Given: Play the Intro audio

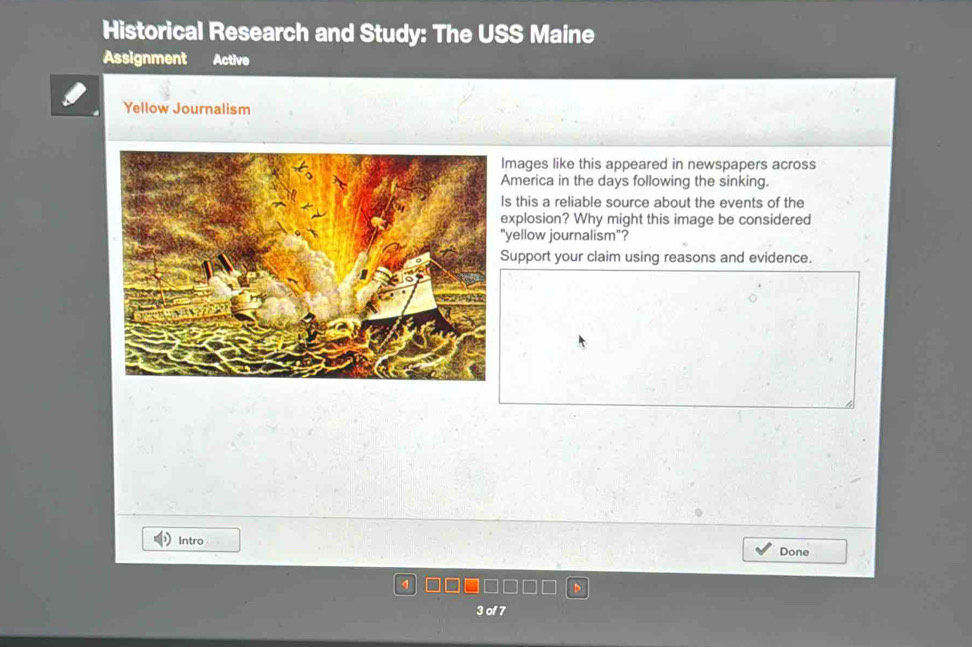Looking at the screenshot, I should coord(191,540).
